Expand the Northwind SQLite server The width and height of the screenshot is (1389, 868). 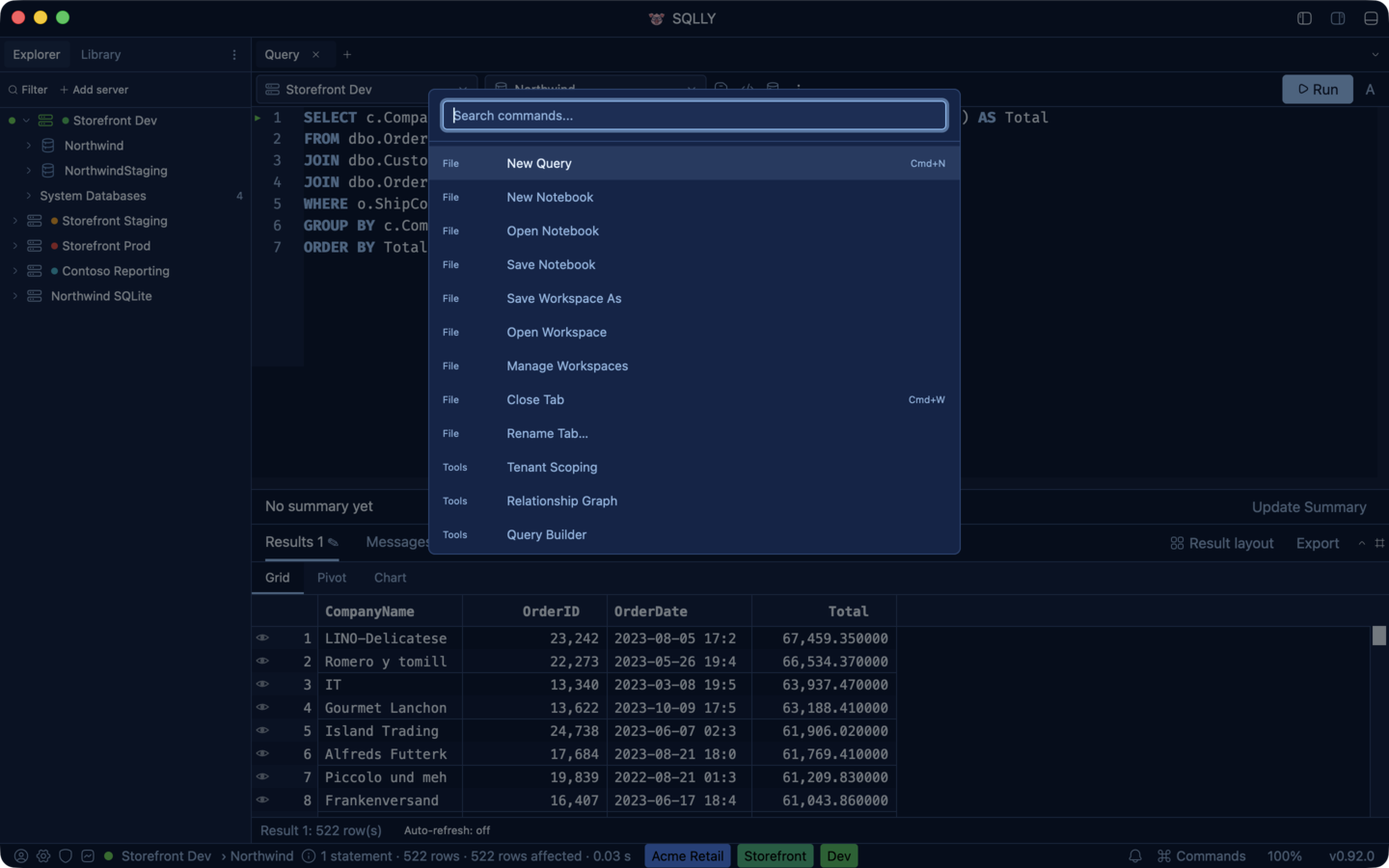click(15, 296)
